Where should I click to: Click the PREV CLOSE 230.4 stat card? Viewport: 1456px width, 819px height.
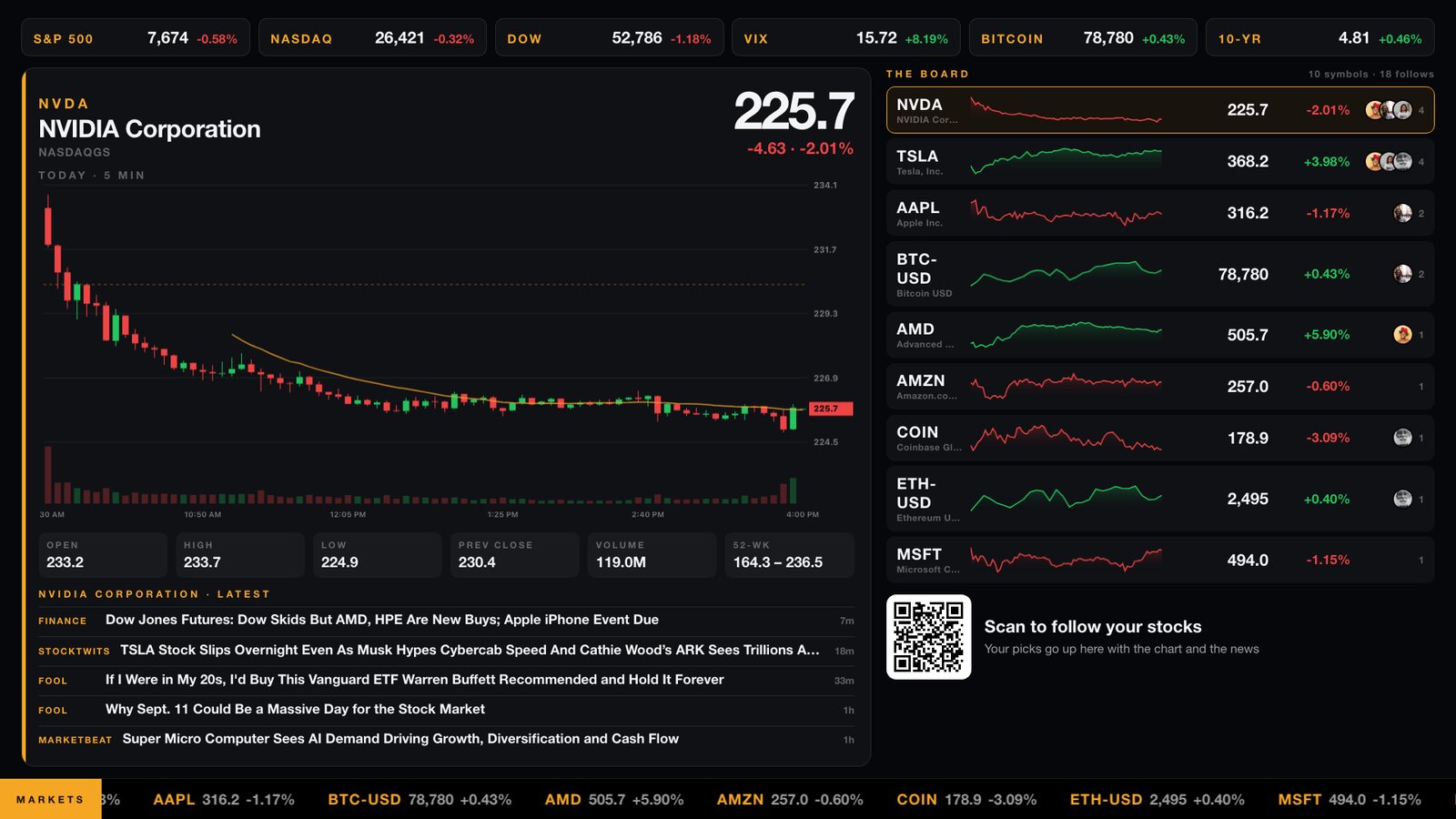click(x=515, y=555)
